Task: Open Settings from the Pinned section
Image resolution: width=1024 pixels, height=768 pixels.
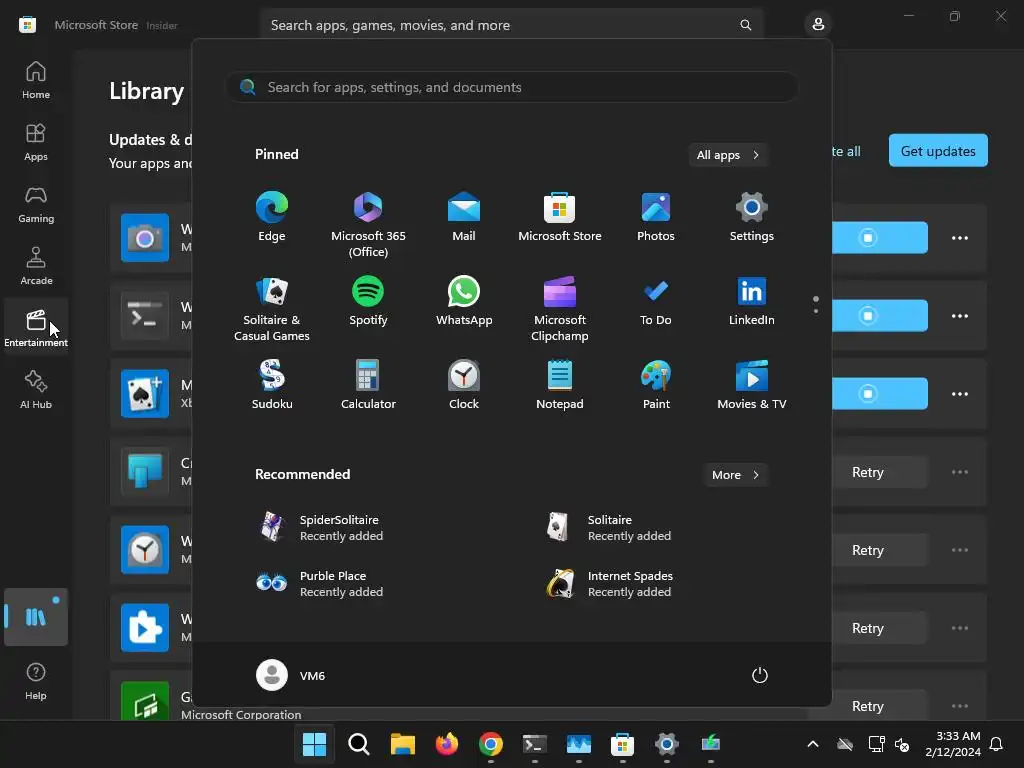Action: 752,217
